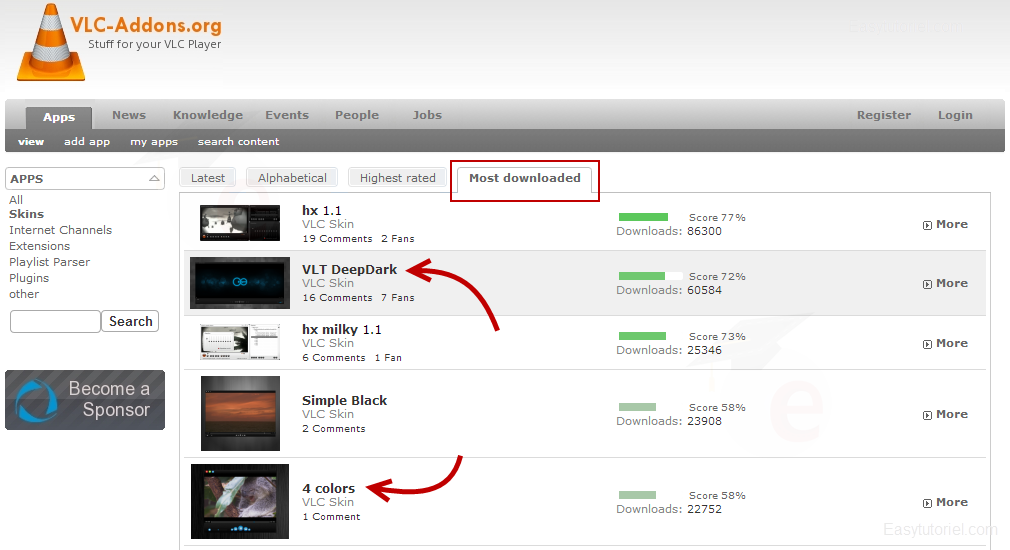The width and height of the screenshot is (1010, 550).
Task: Open the hx 1.1 skin thumbnail
Action: tap(240, 223)
